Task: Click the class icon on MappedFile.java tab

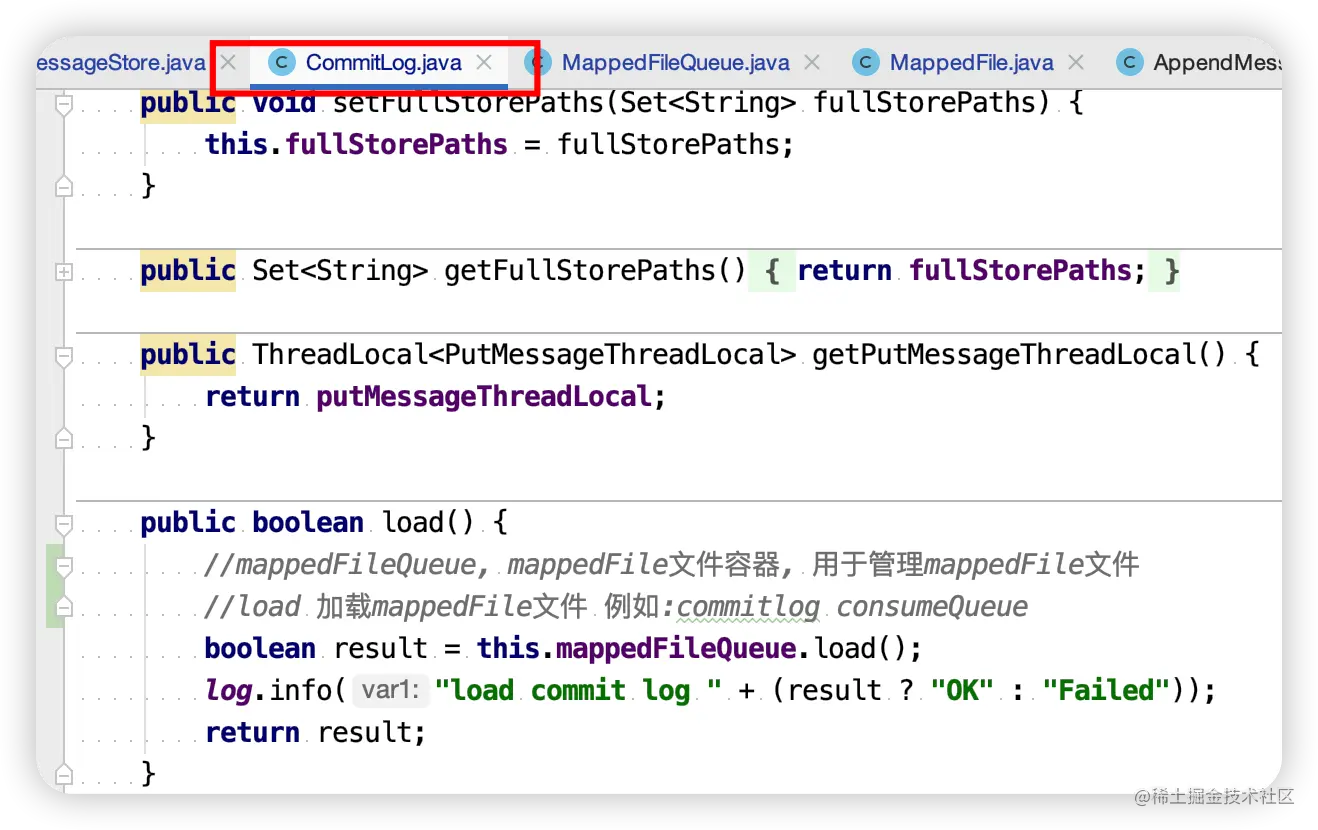Action: (865, 63)
